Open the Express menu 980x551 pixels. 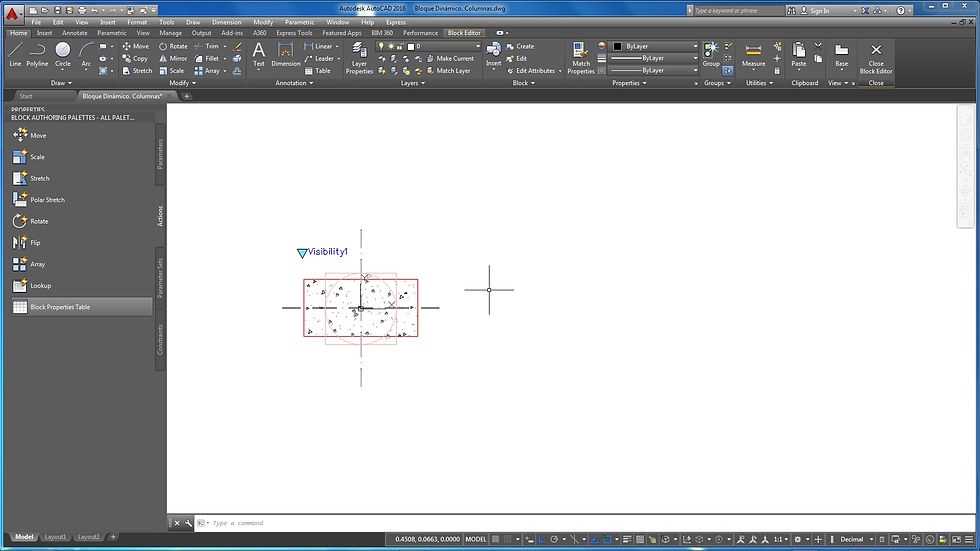tap(396, 22)
